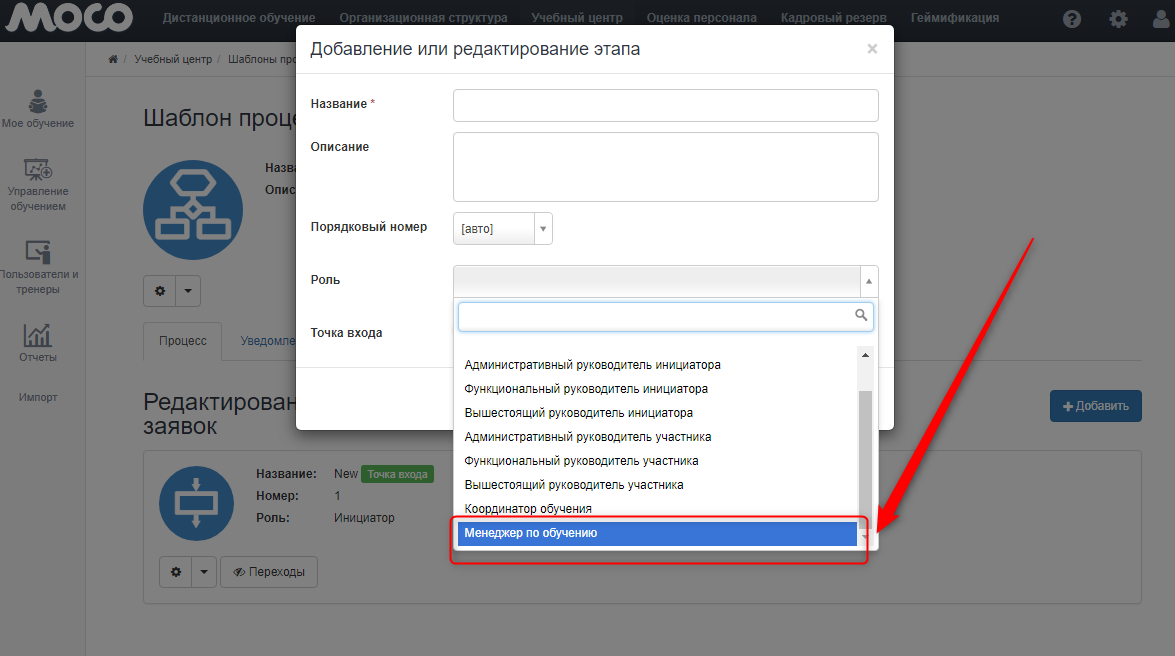Open Кадровый резерв menu
The image size is (1175, 656).
pos(833,18)
